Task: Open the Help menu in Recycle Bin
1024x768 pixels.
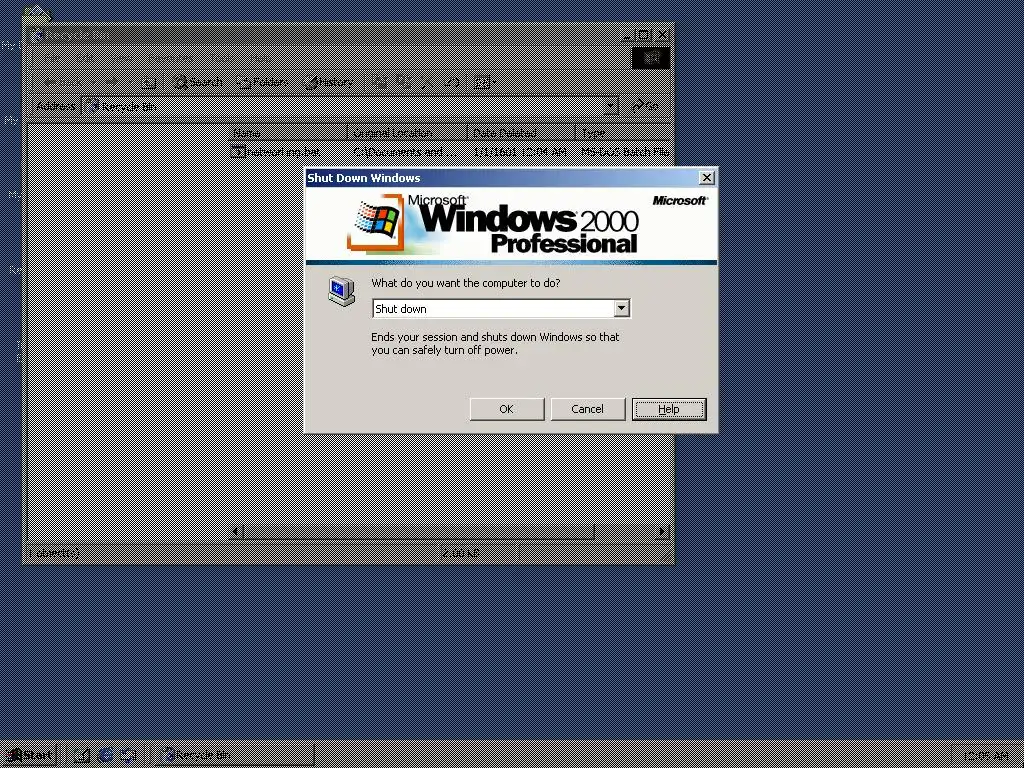Action: 260,58
